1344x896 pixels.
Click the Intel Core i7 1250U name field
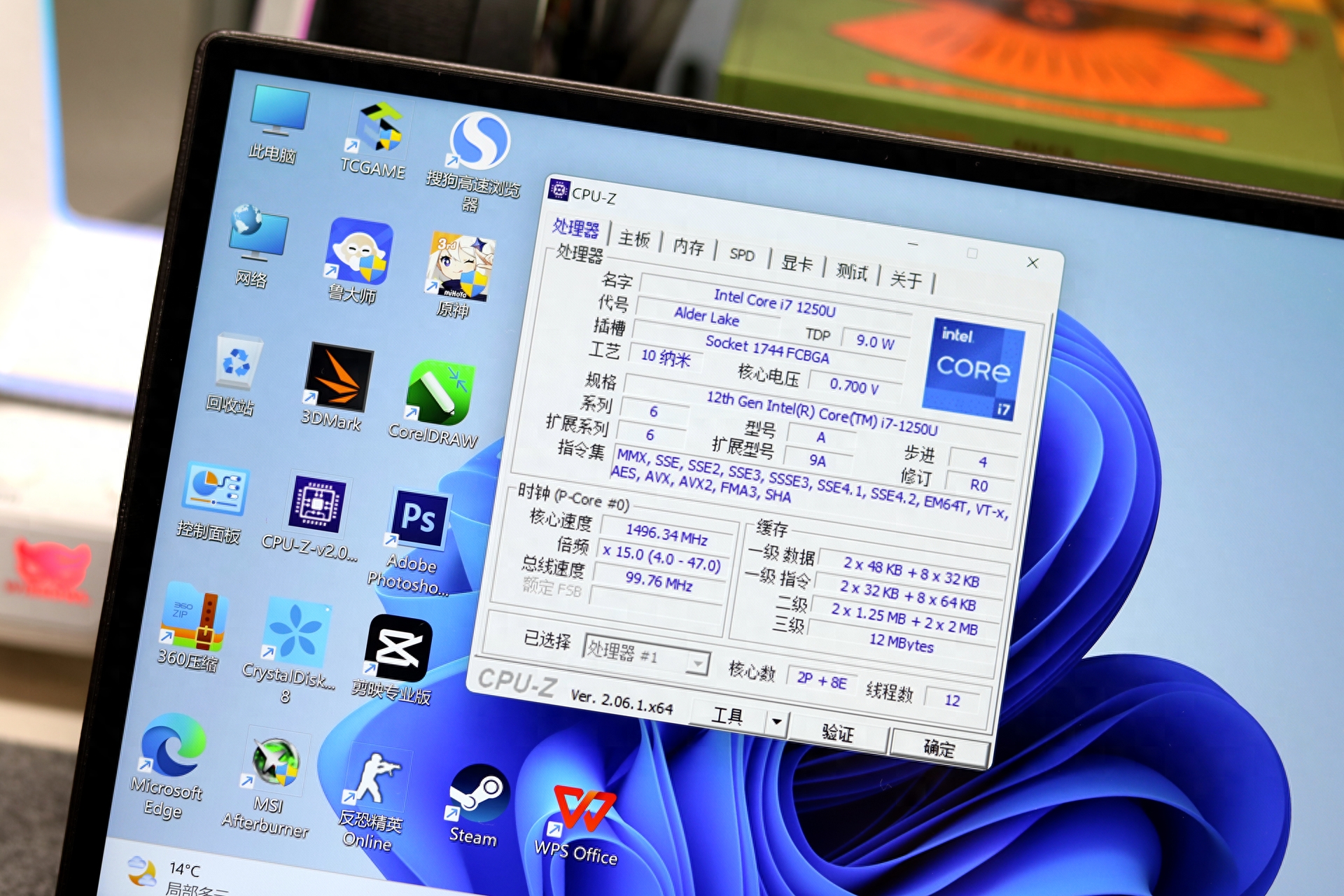[774, 304]
